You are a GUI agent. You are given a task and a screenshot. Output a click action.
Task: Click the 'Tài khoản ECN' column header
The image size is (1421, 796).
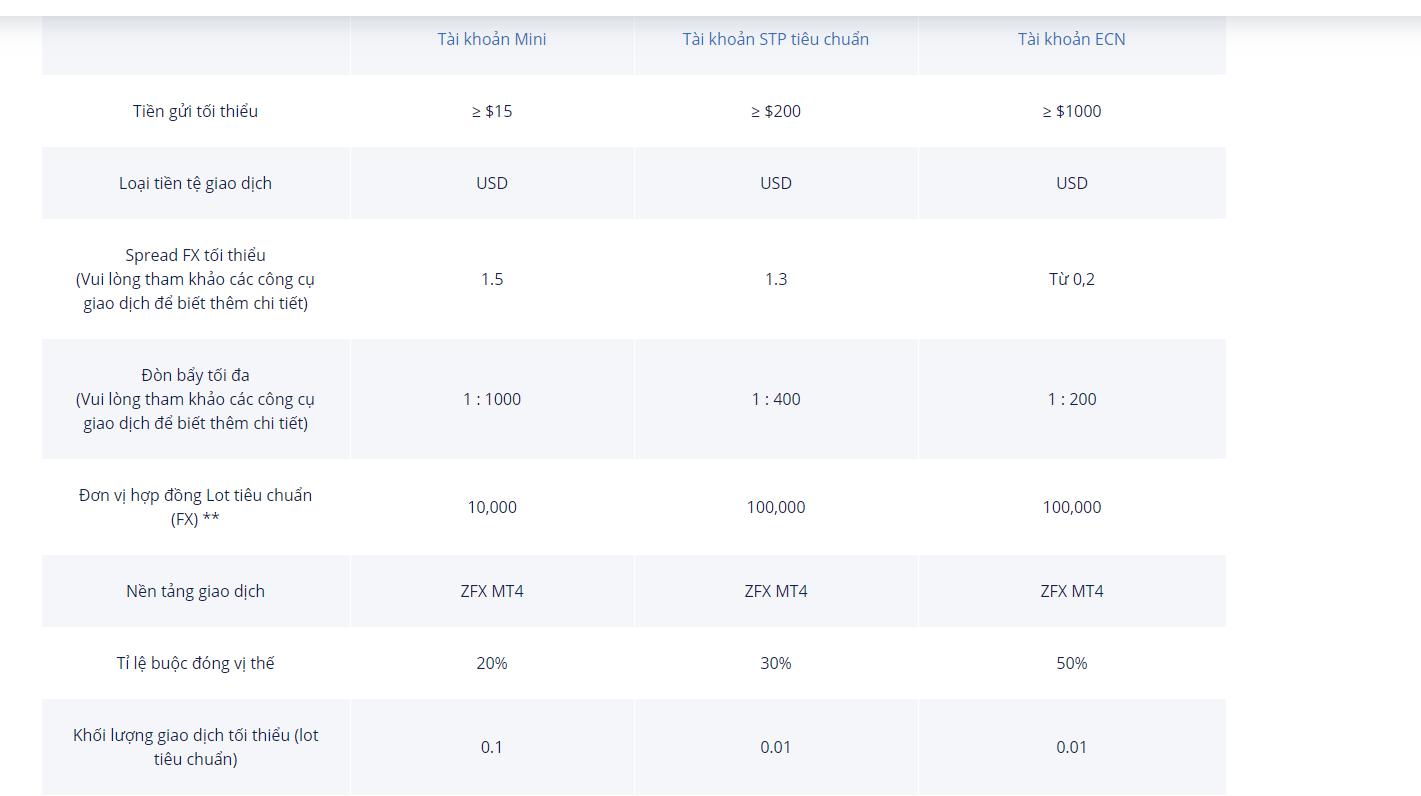1072,39
